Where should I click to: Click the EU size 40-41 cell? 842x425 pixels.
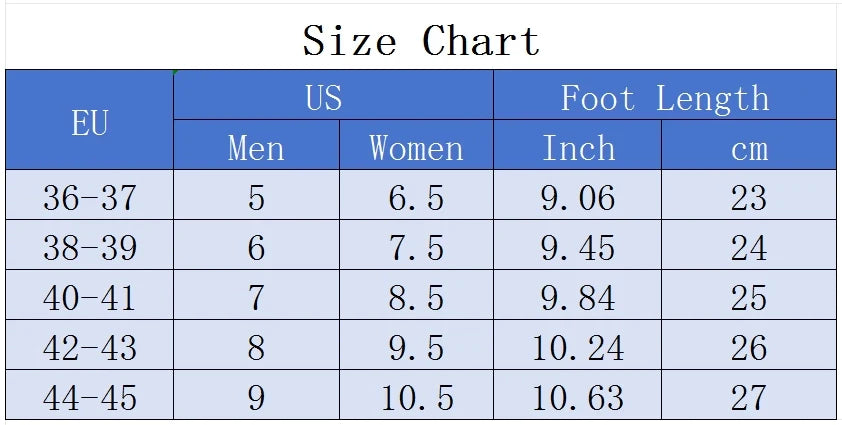point(89,298)
